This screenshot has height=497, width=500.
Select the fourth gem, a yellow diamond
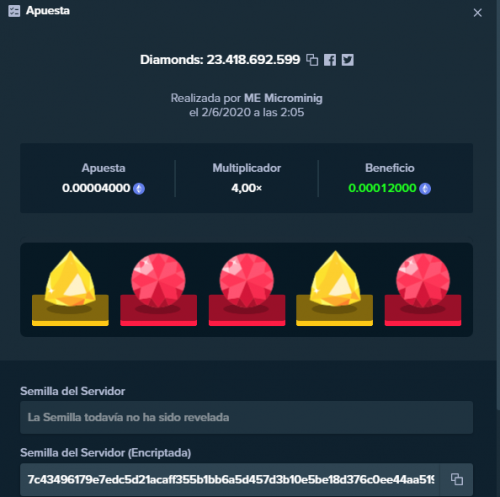[334, 288]
